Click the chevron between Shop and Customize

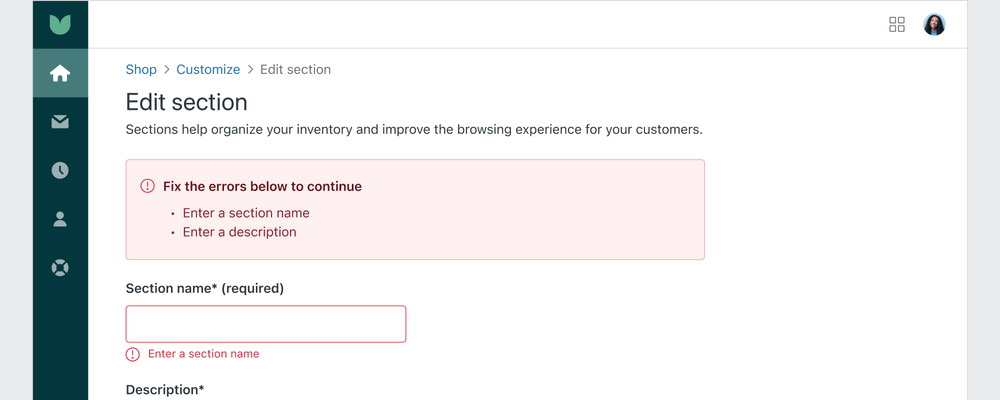point(167,70)
